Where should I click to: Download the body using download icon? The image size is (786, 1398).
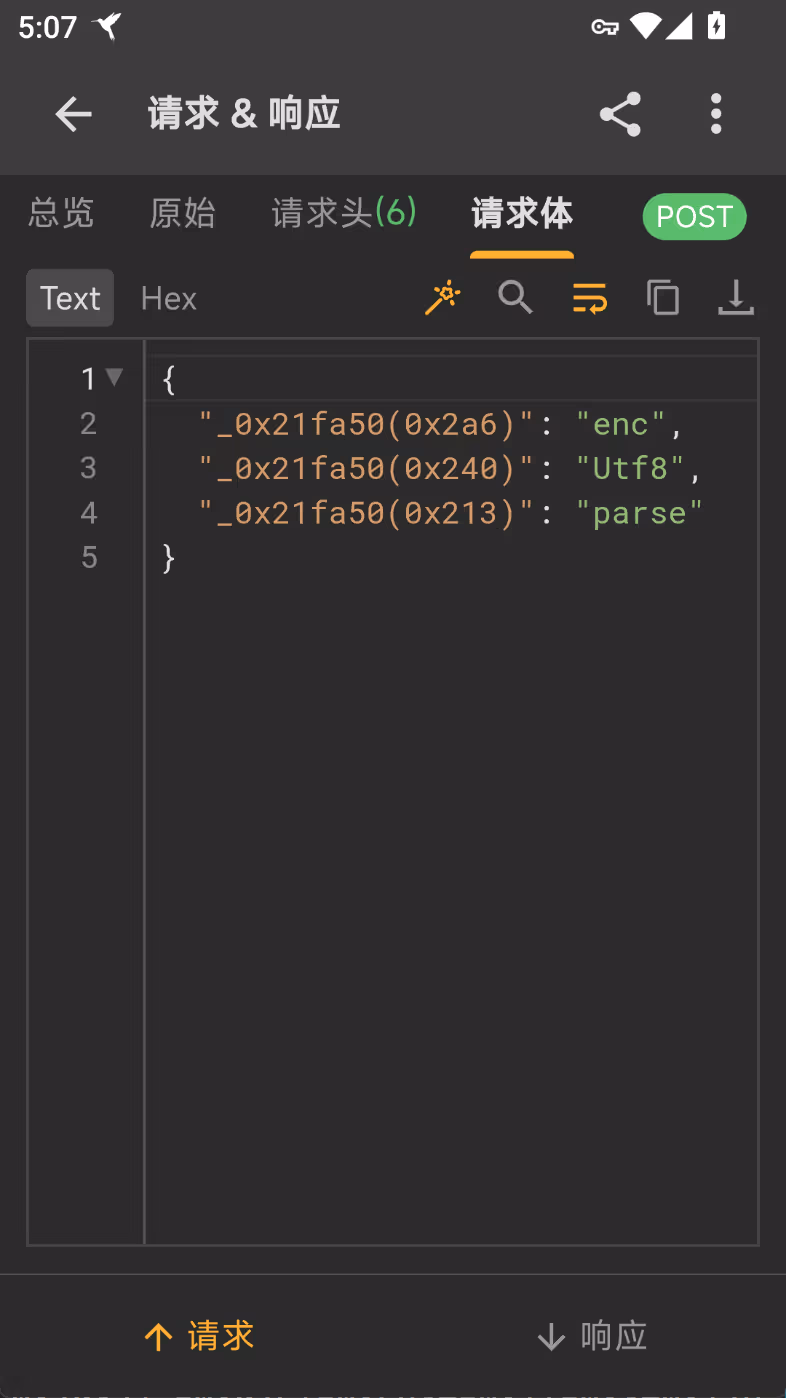pyautogui.click(x=736, y=298)
